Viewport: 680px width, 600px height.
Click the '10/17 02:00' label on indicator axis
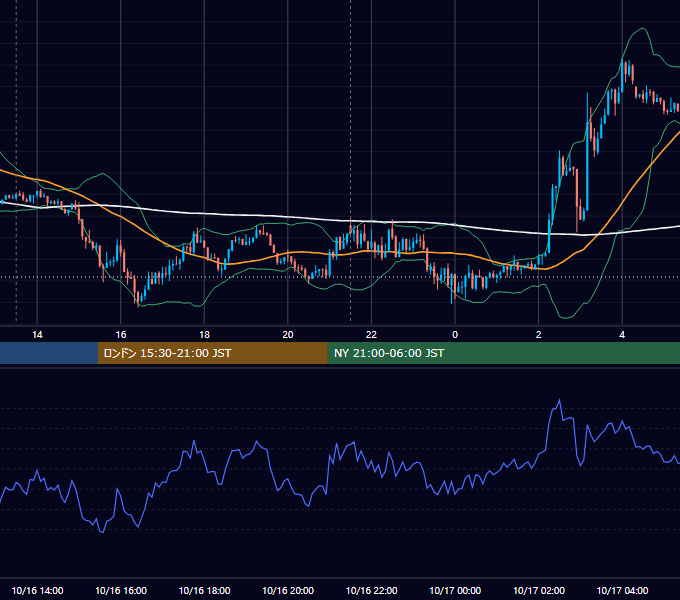tap(539, 590)
